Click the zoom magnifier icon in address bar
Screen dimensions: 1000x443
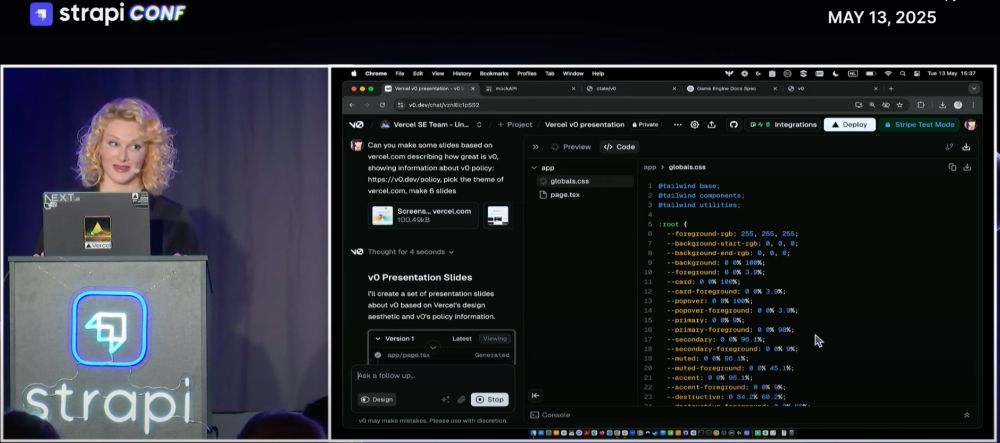pos(872,105)
